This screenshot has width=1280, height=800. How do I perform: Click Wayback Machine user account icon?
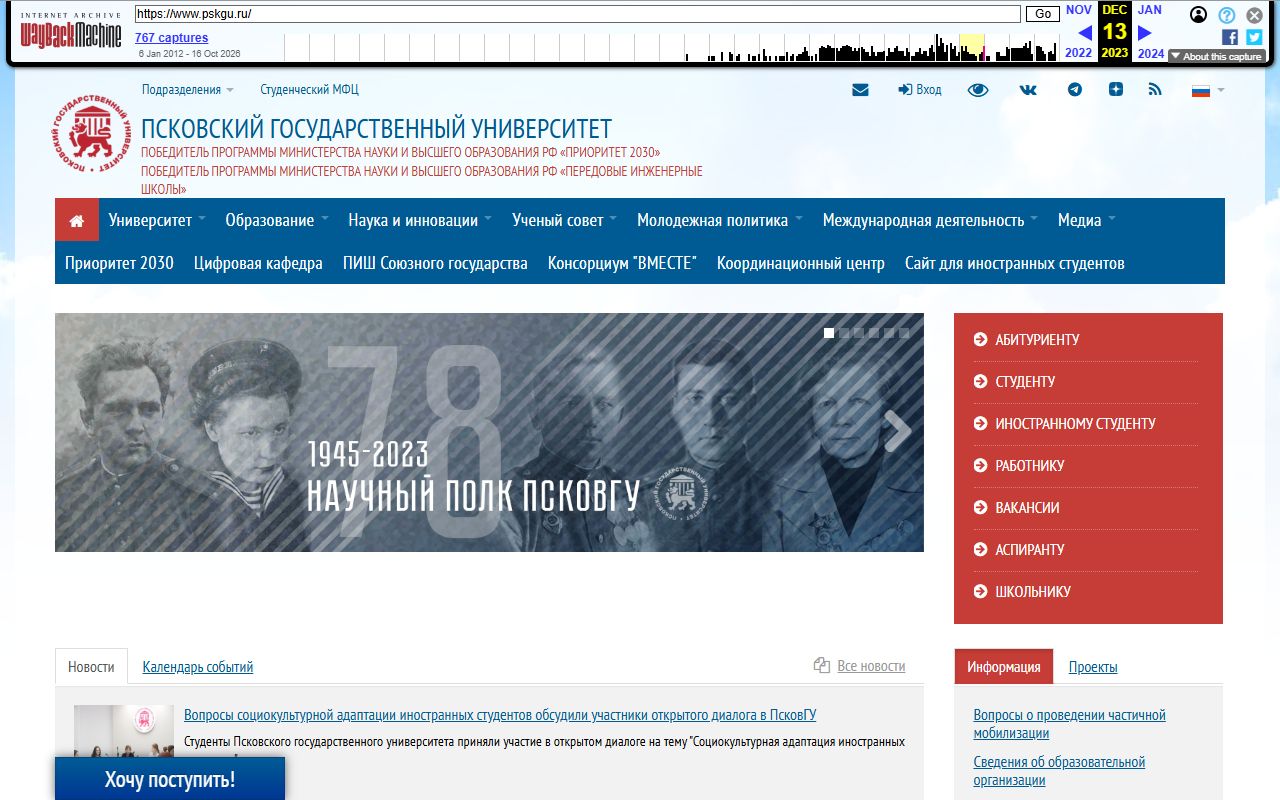click(1199, 15)
